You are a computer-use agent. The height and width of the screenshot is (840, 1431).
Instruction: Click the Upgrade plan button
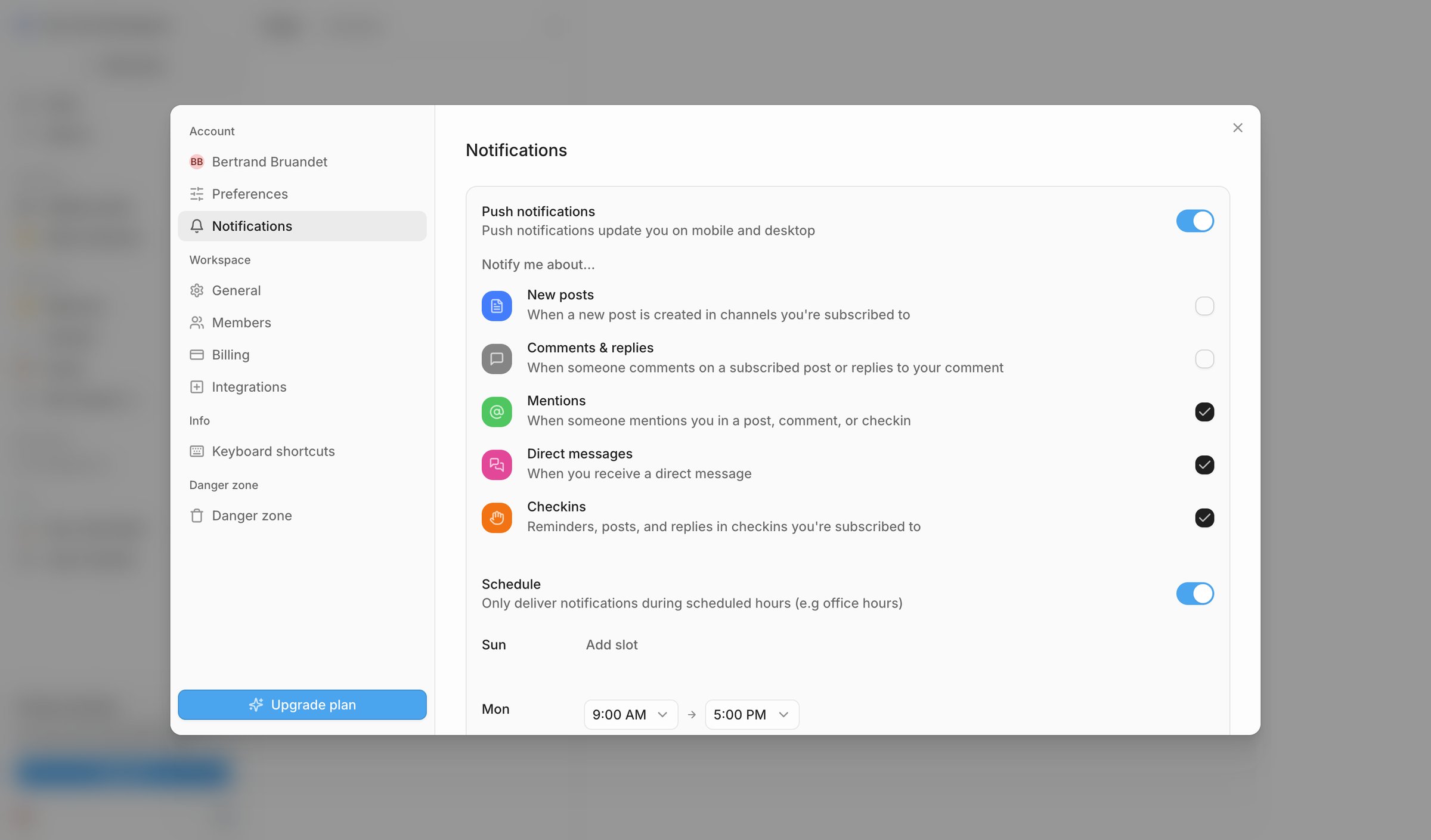302,705
